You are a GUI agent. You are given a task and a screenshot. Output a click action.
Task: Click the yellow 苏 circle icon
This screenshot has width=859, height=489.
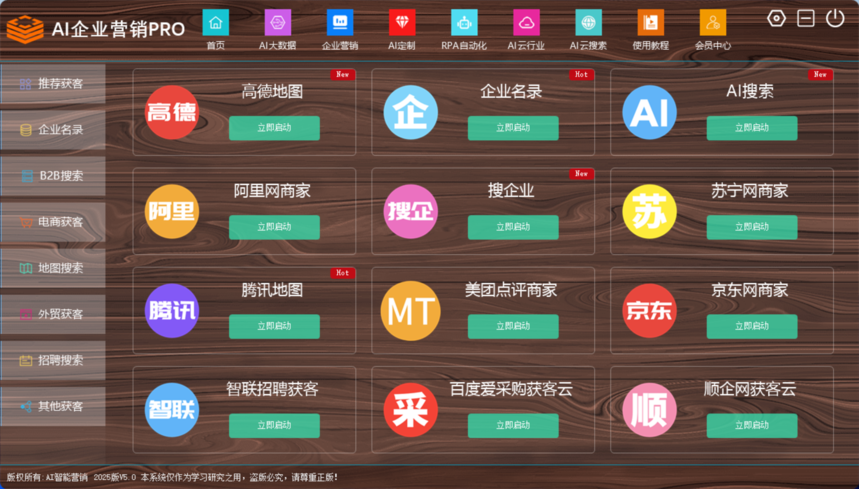649,211
